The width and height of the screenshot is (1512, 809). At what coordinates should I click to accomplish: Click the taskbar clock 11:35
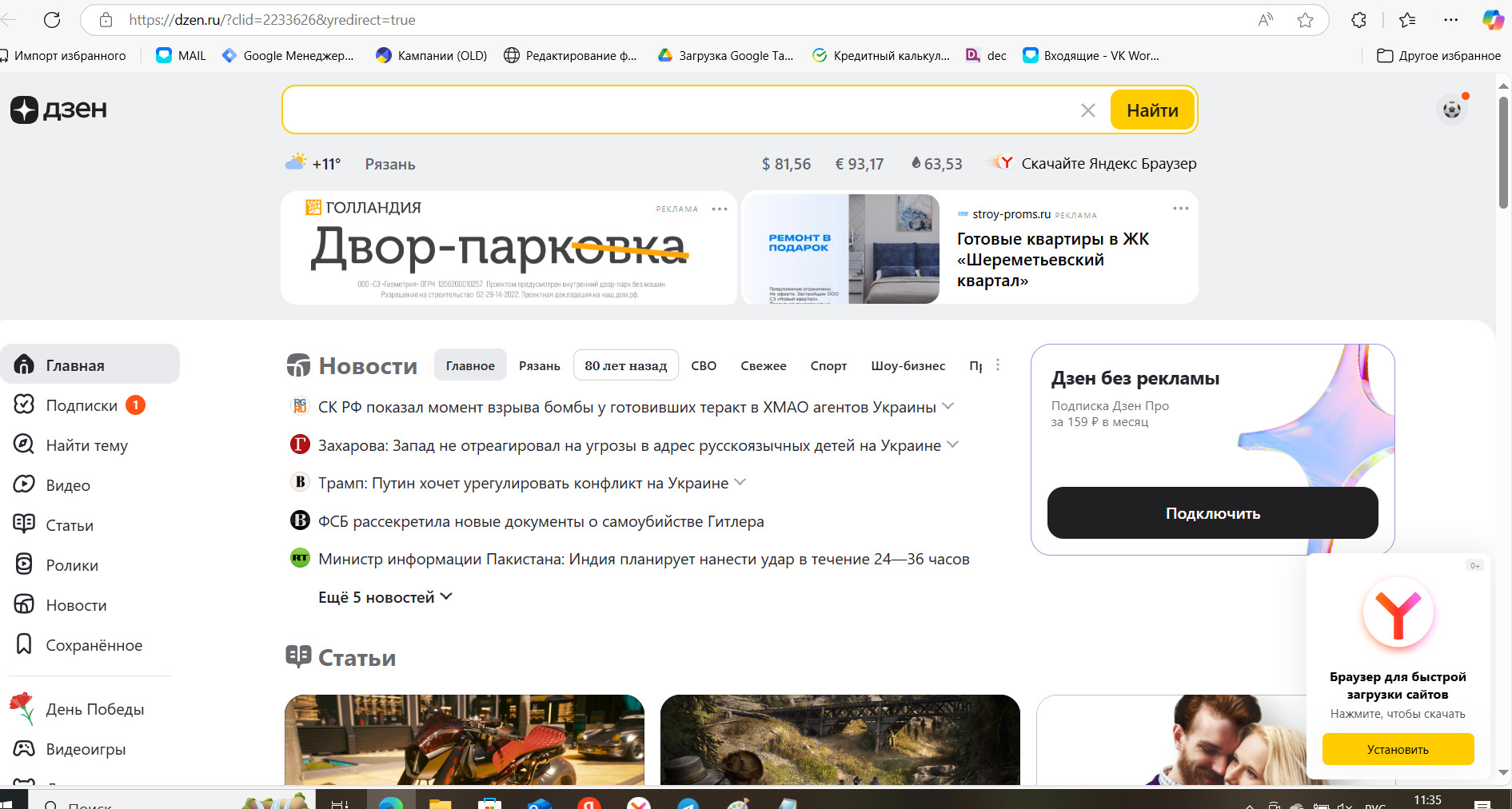coord(1427,799)
